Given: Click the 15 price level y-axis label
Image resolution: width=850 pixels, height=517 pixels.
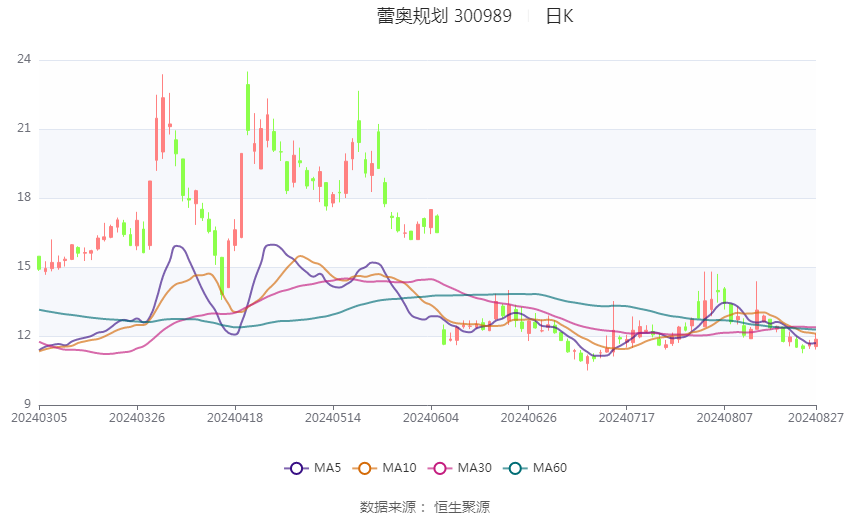Looking at the screenshot, I should (24, 267).
